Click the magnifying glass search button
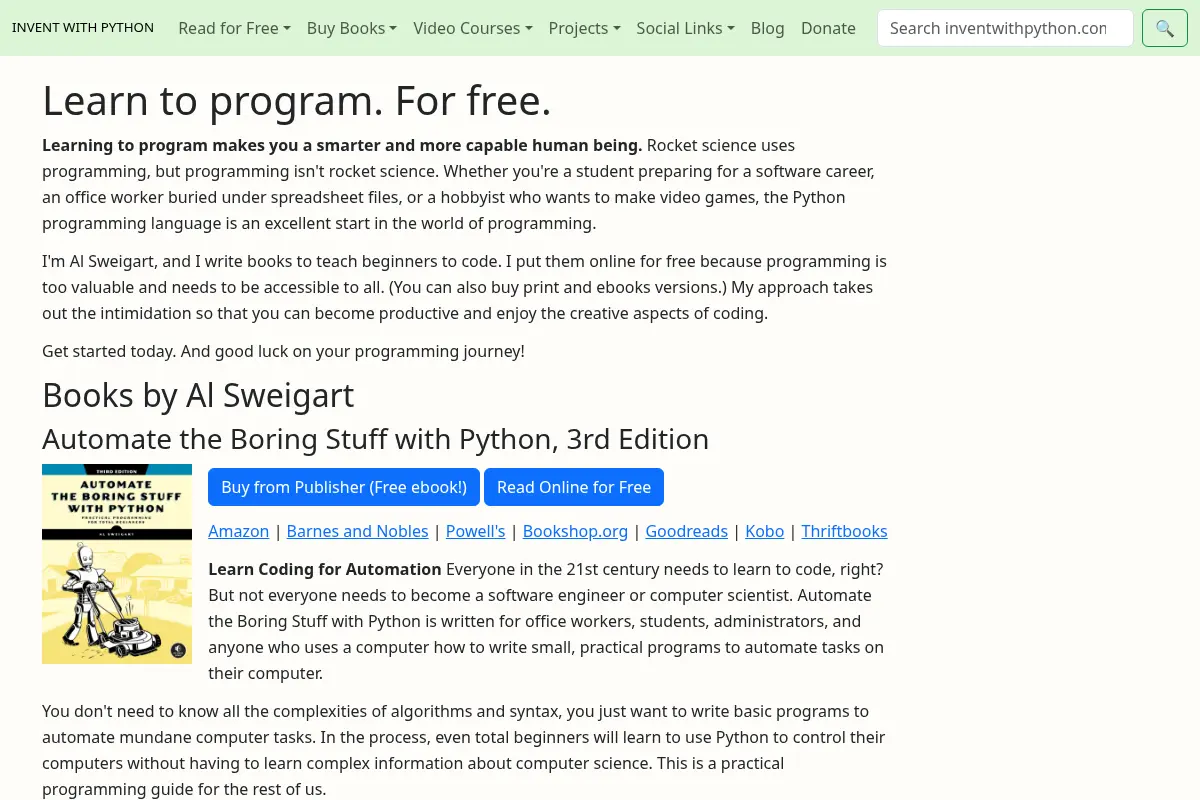The width and height of the screenshot is (1200, 800). click(x=1164, y=28)
